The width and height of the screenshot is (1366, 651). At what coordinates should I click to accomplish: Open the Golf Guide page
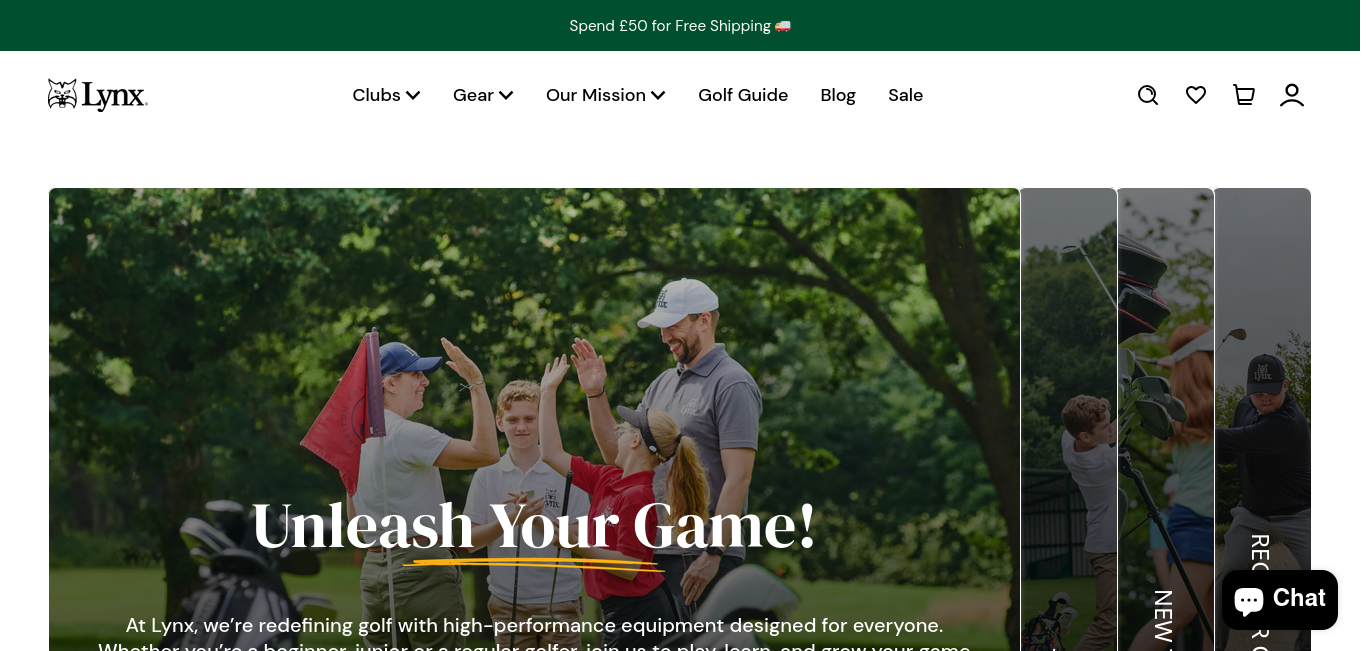[x=743, y=95]
